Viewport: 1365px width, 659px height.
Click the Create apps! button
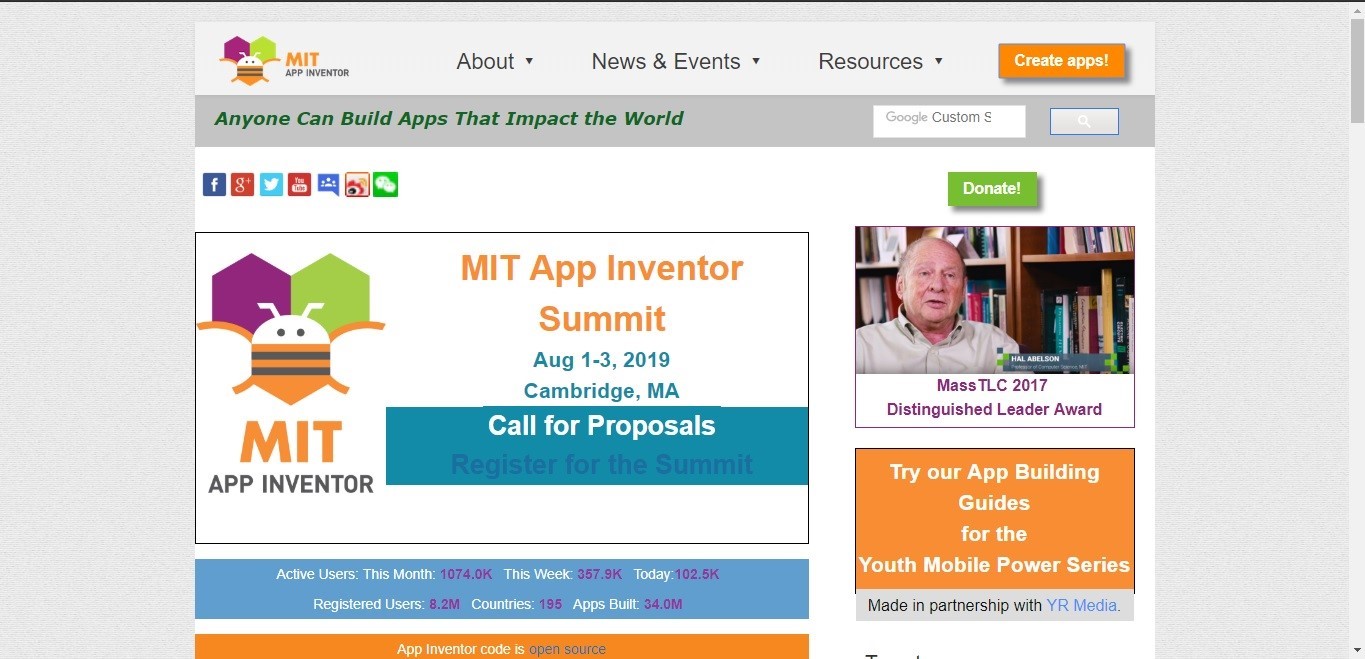(x=1061, y=61)
